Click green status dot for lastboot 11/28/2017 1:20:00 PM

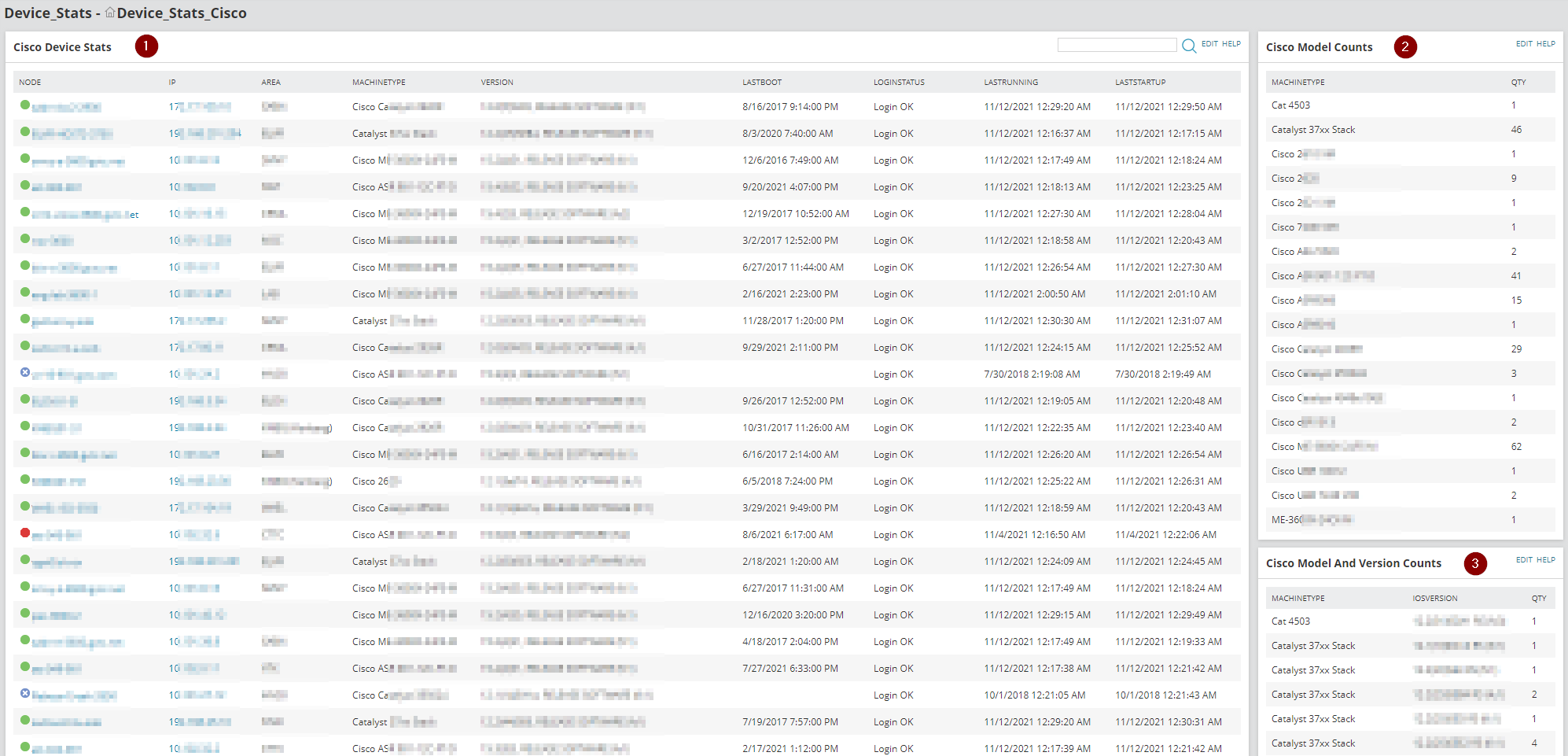[x=25, y=319]
